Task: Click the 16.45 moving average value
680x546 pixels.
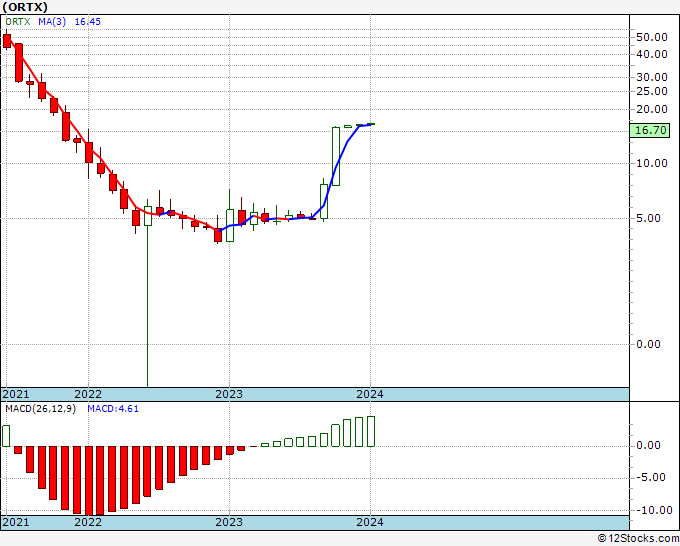Action: [x=88, y=22]
